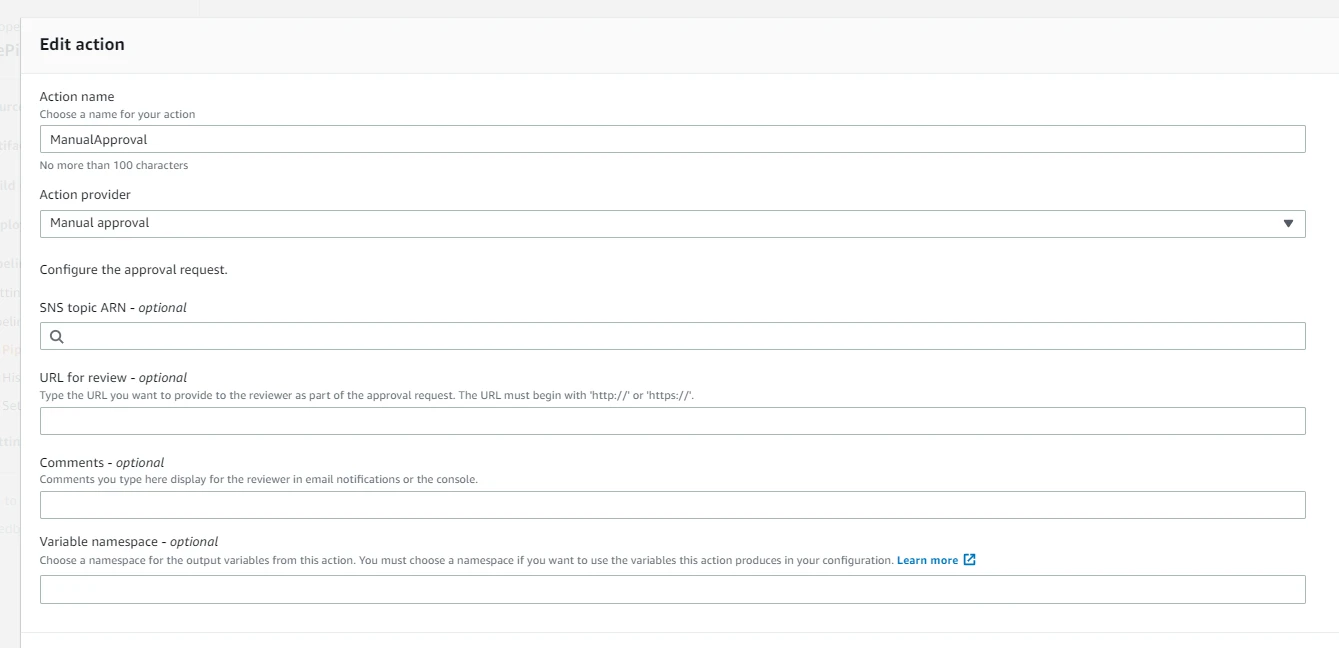Click the Configure the approval request text

[134, 270]
